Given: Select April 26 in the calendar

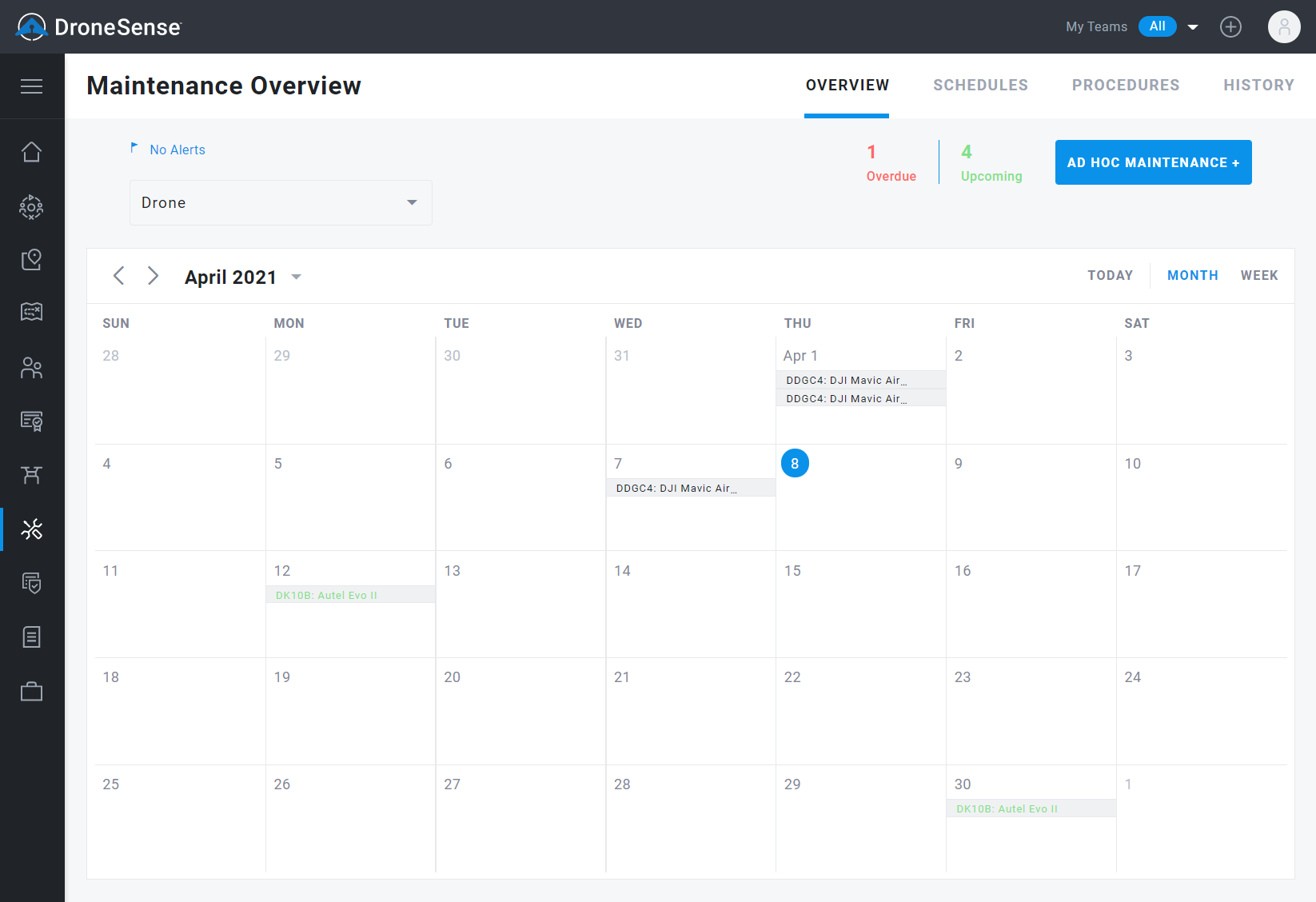Looking at the screenshot, I should point(282,784).
